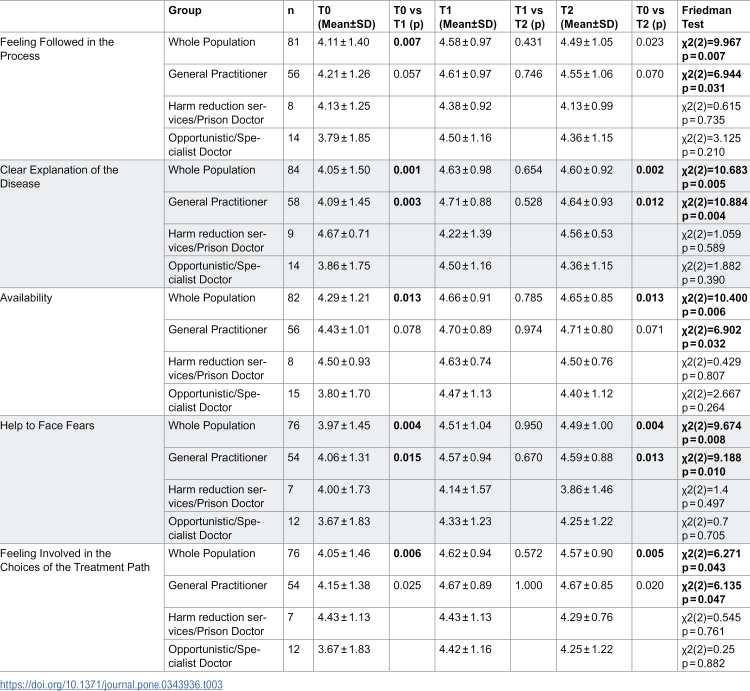Image resolution: width=750 pixels, height=691 pixels.
Task: Select Feeling Involved in the Choices label
Action: click(x=75, y=560)
